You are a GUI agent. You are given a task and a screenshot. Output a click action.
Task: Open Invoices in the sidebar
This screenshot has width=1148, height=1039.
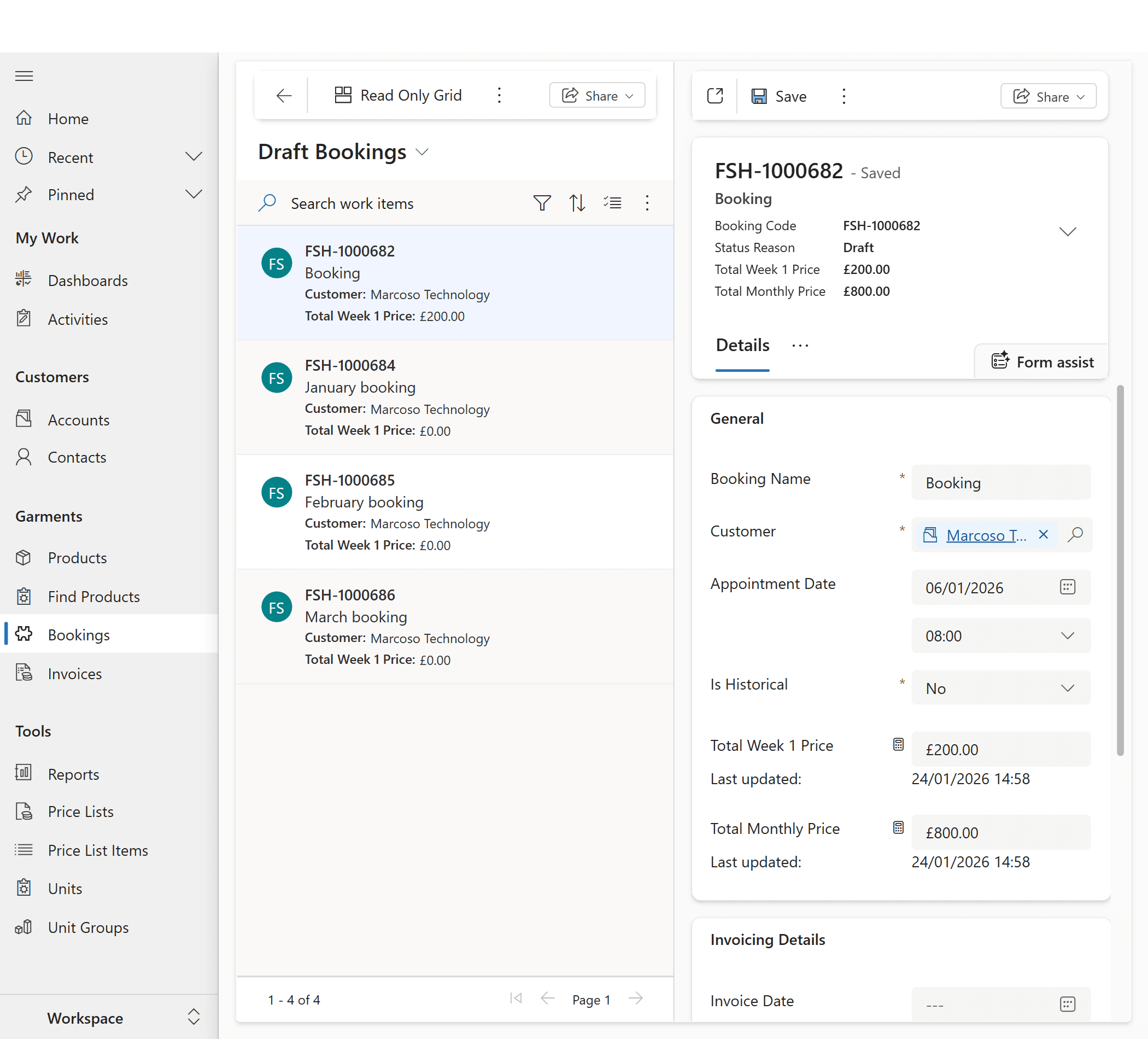click(x=74, y=673)
